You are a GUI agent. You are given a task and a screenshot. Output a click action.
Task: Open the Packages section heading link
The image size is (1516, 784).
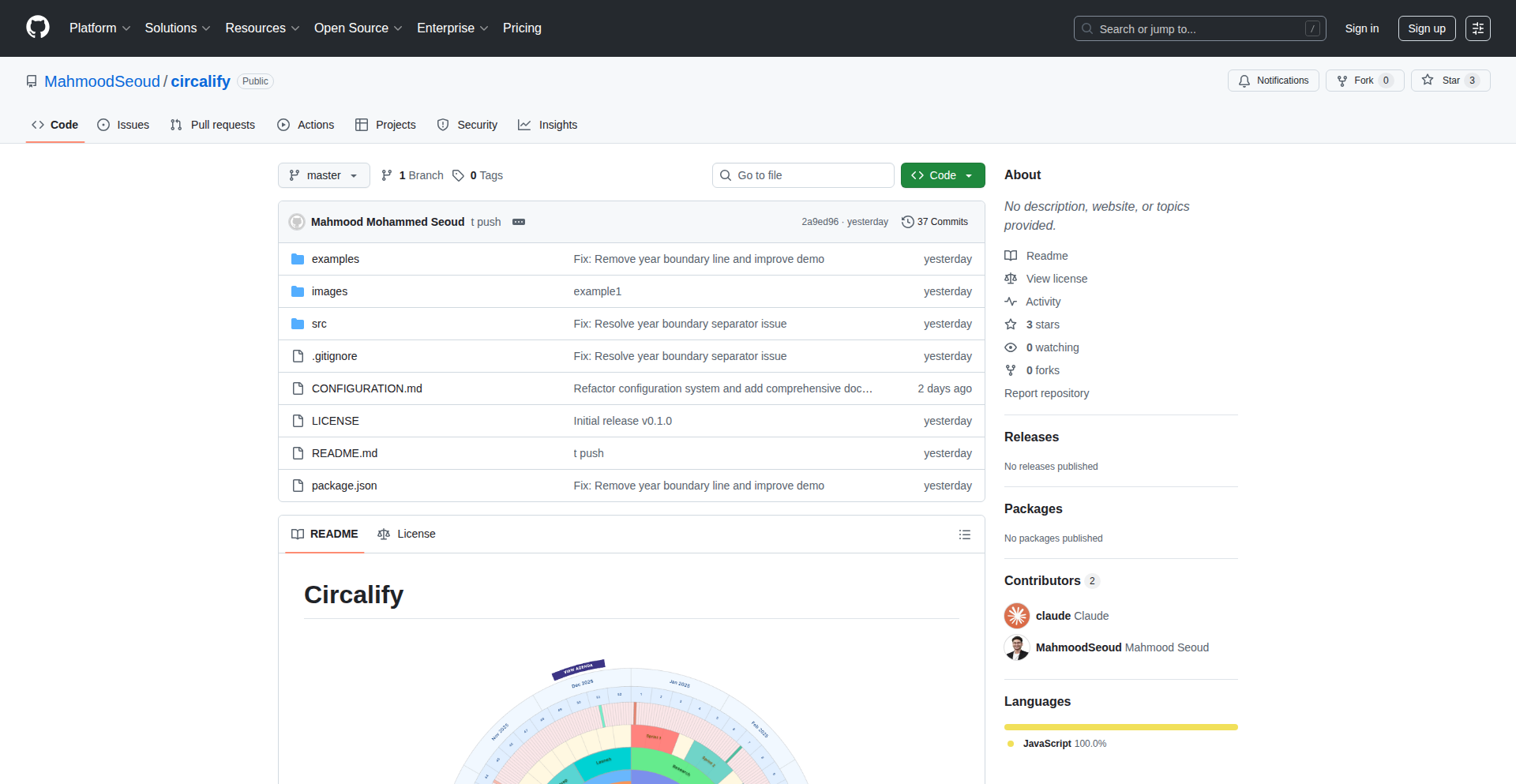[x=1033, y=508]
